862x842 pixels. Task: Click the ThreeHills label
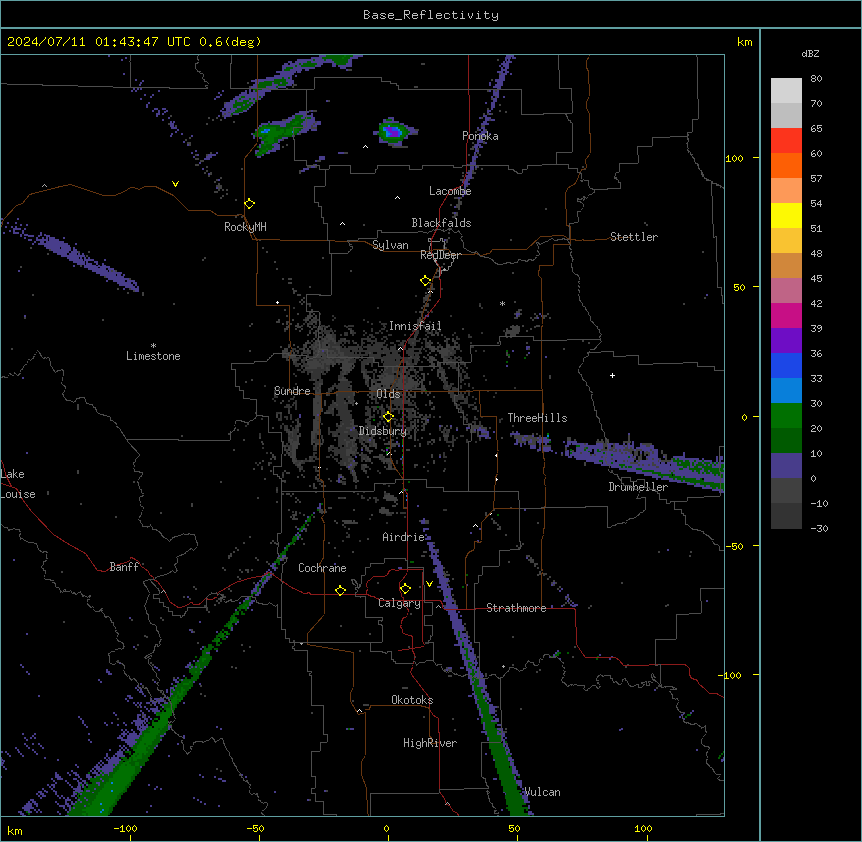(x=537, y=418)
